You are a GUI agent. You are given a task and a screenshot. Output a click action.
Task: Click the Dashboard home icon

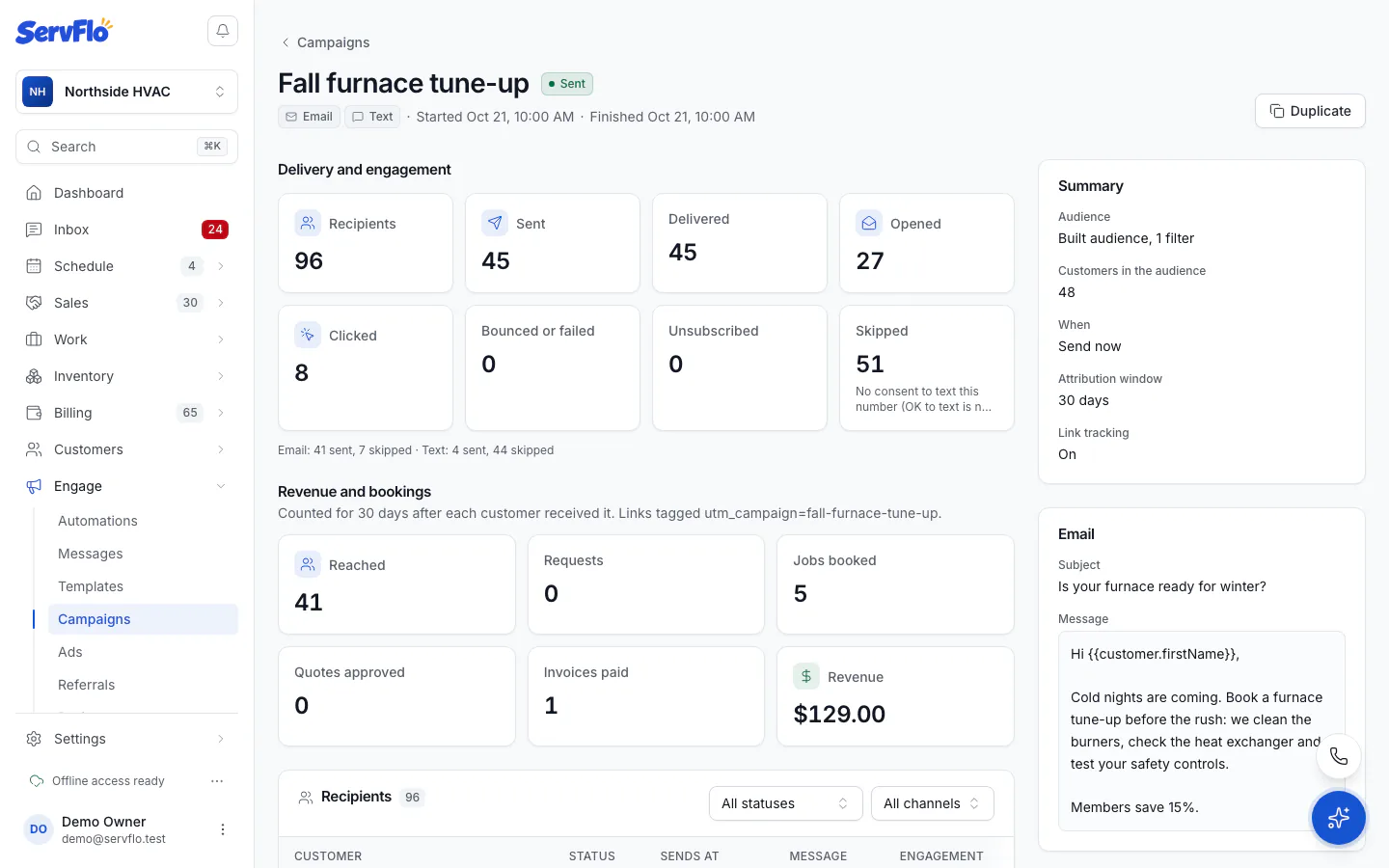point(34,193)
